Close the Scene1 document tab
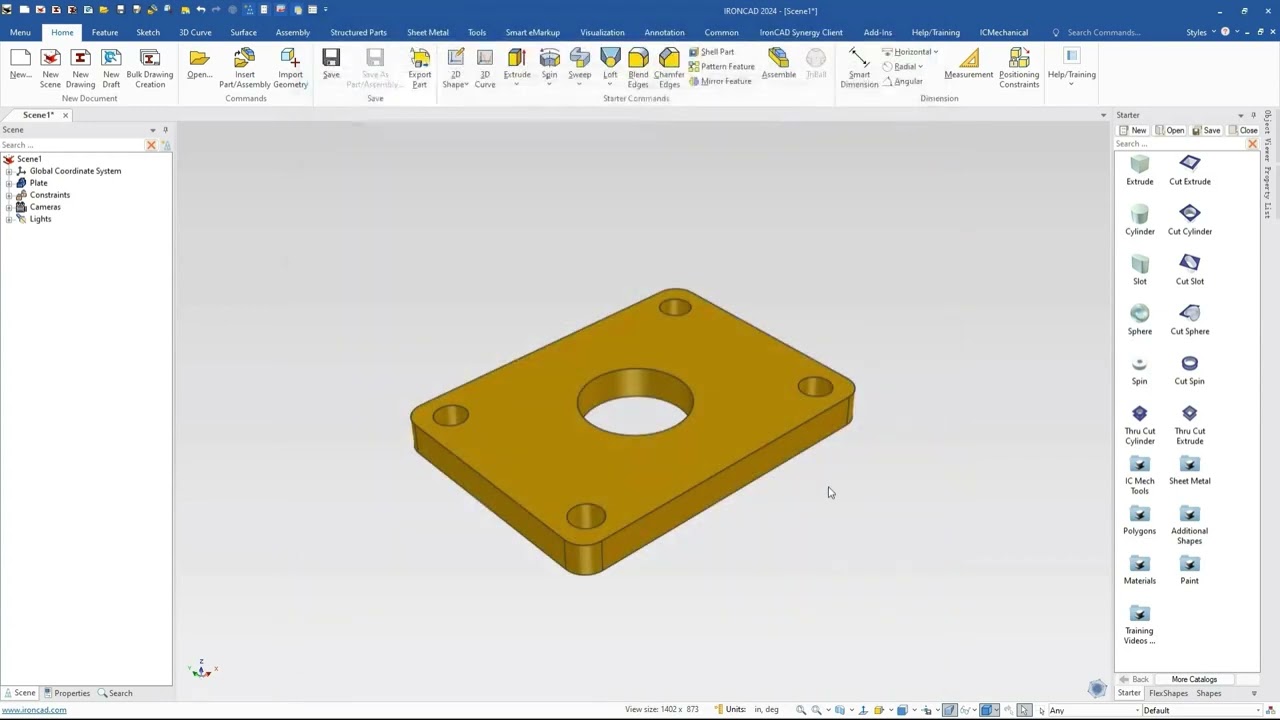 coord(65,115)
